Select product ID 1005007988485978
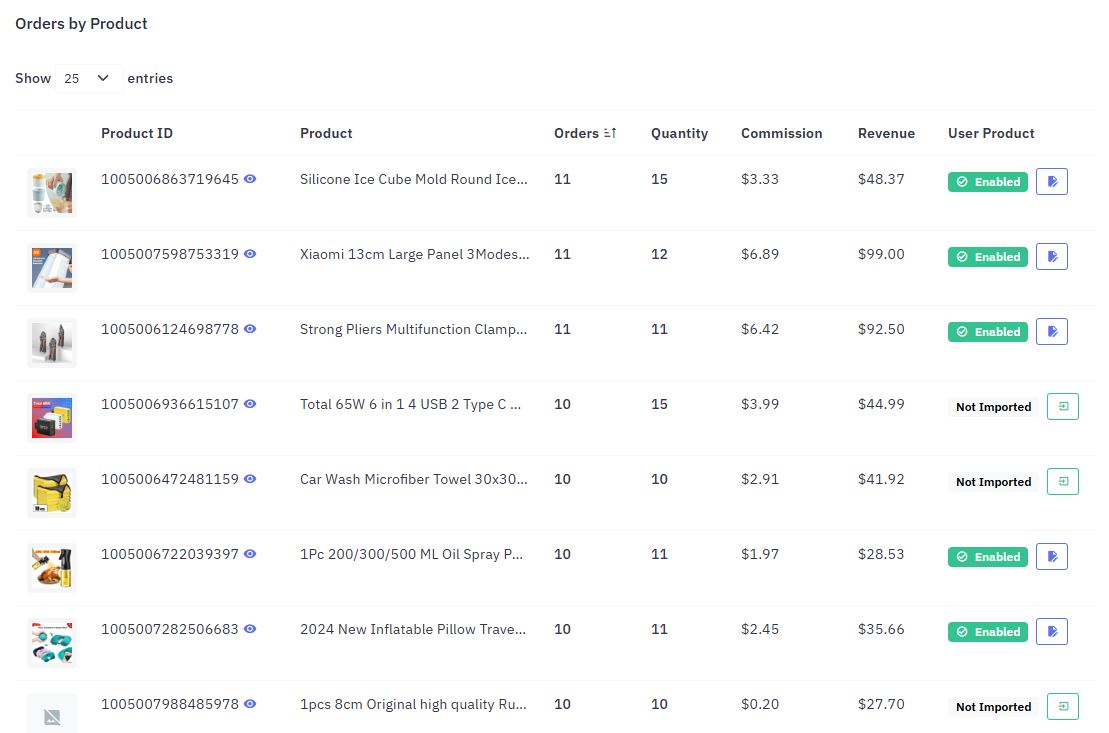The image size is (1109, 733). tap(170, 704)
